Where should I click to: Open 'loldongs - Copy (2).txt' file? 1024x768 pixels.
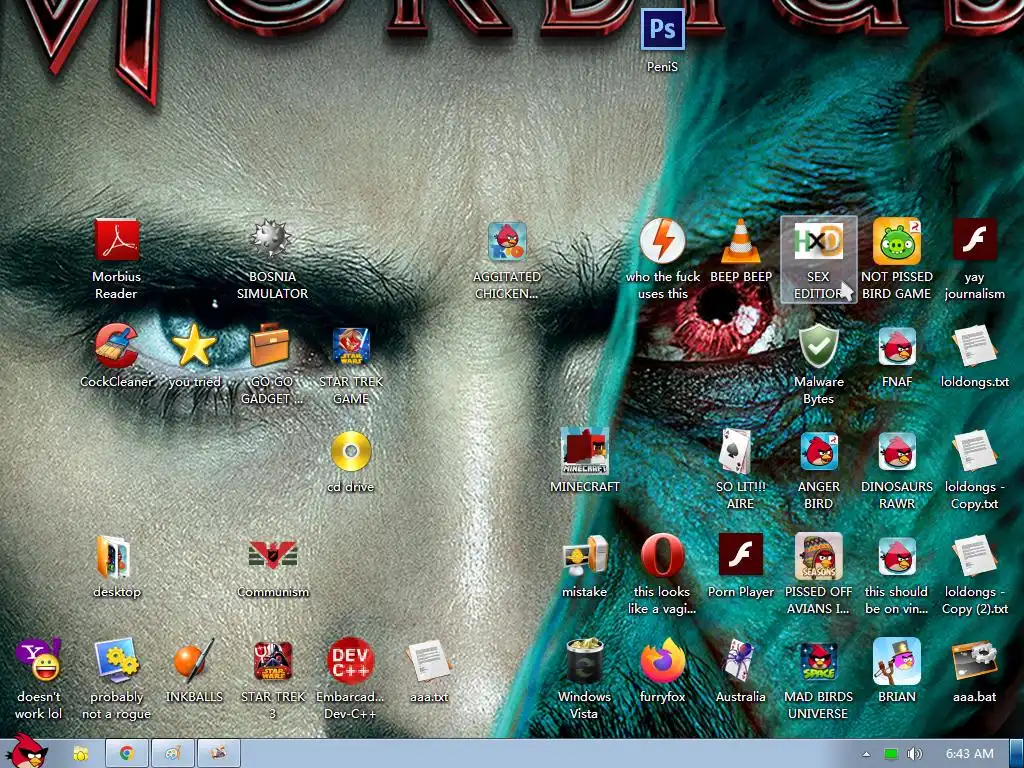point(974,557)
